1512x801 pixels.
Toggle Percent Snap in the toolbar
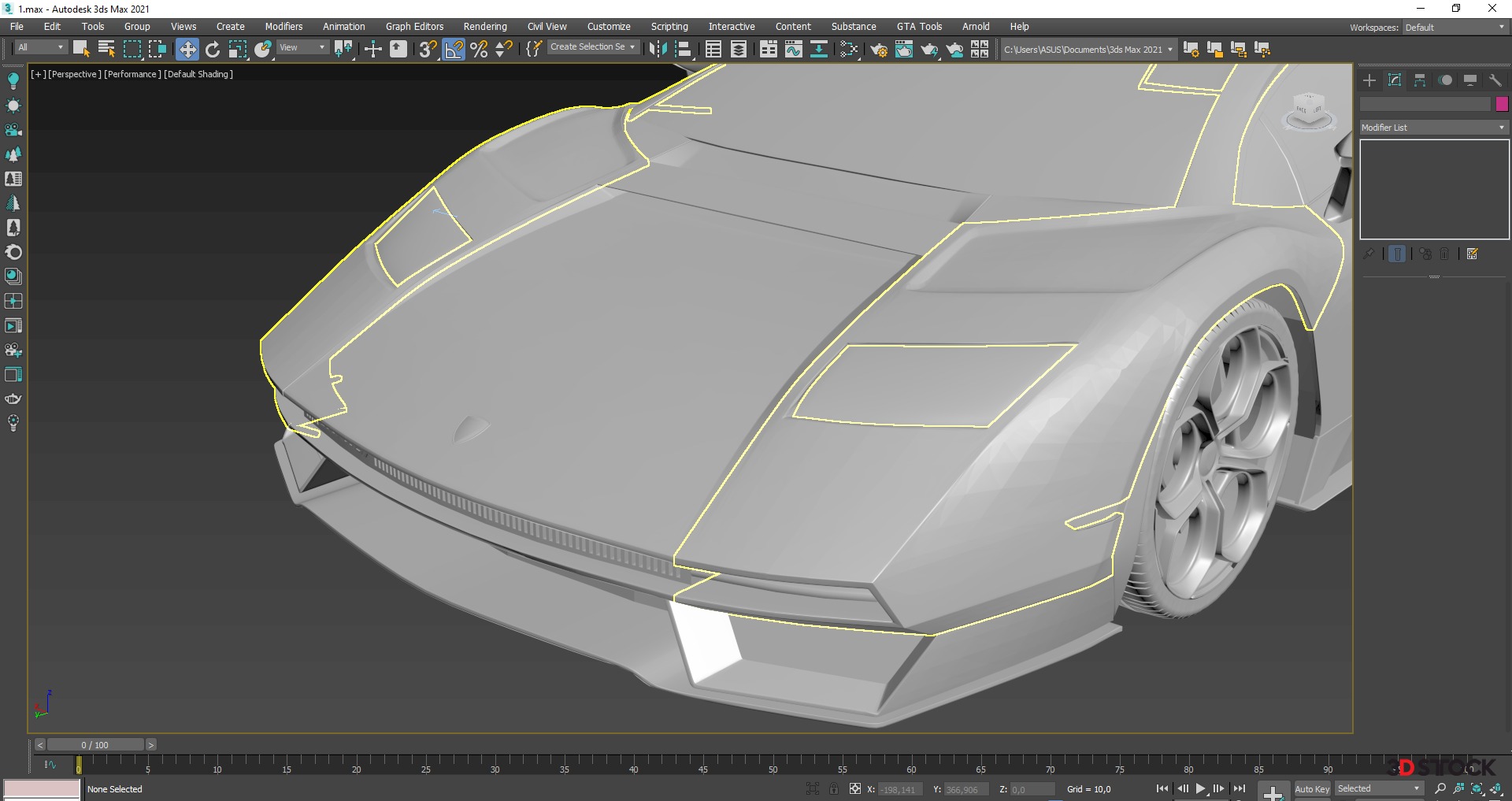[479, 50]
